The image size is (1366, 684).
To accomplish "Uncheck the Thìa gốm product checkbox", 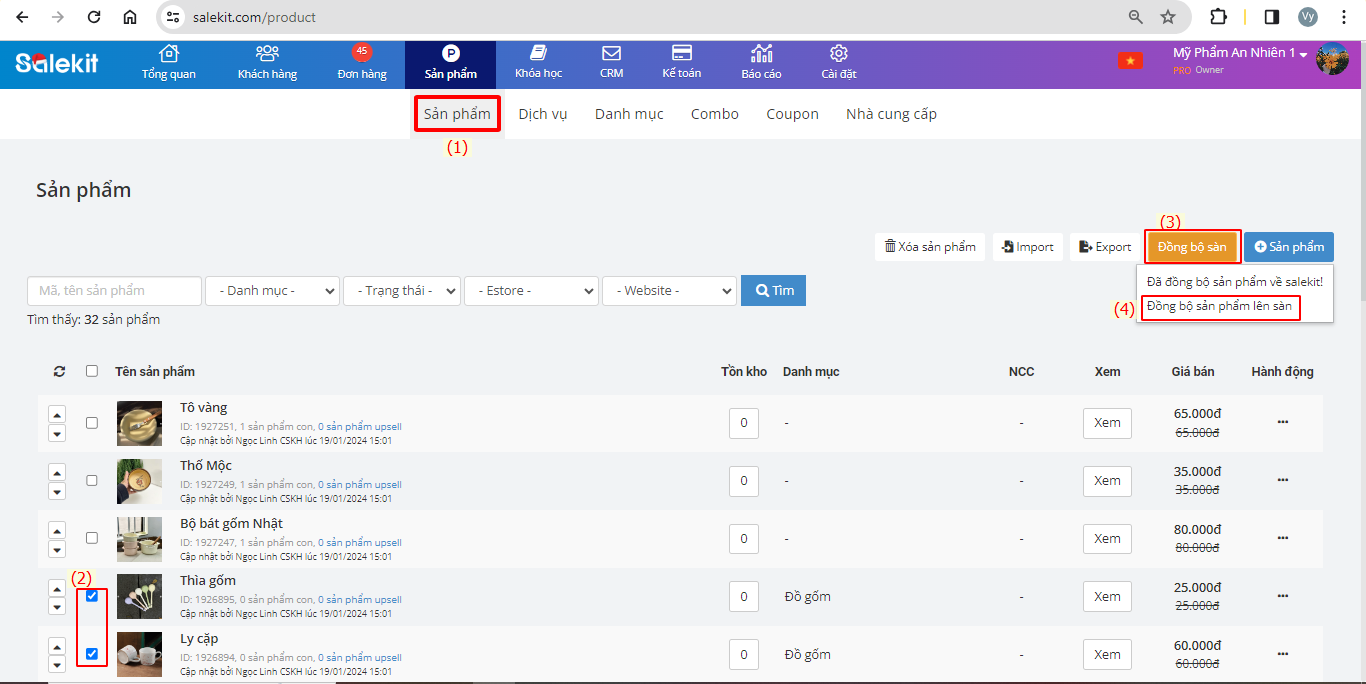I will pos(92,596).
